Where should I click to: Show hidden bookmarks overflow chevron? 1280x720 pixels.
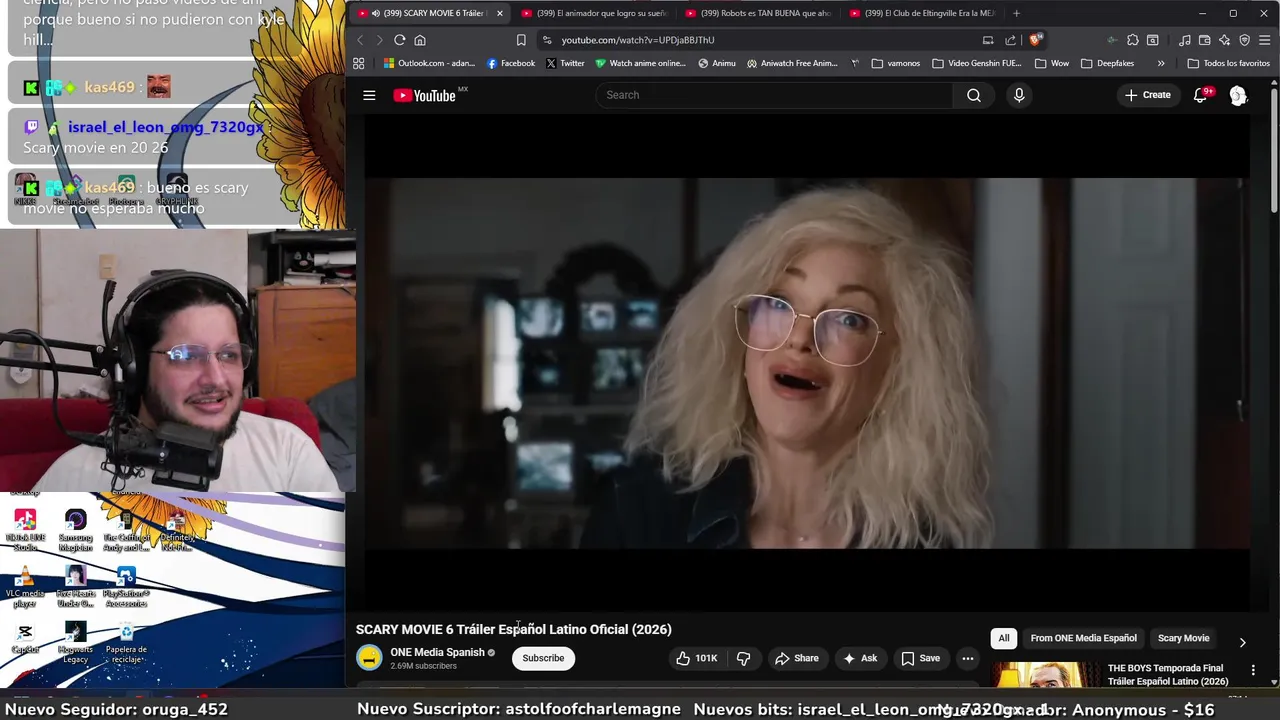click(x=1161, y=63)
